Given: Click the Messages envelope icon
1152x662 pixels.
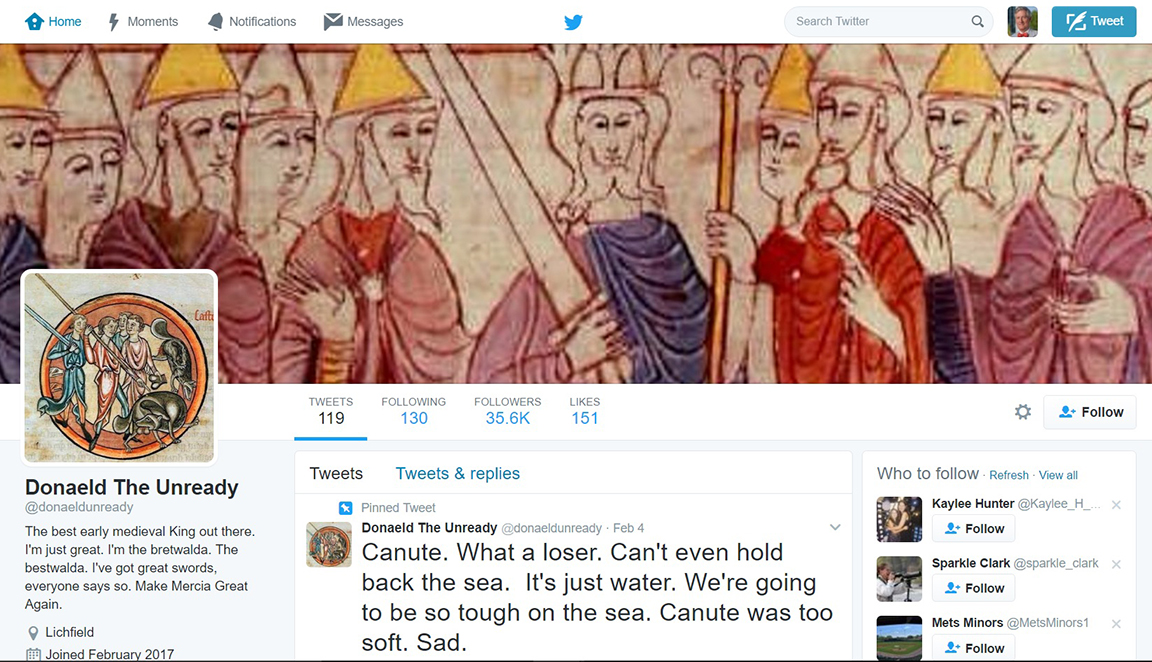Looking at the screenshot, I should tap(333, 21).
